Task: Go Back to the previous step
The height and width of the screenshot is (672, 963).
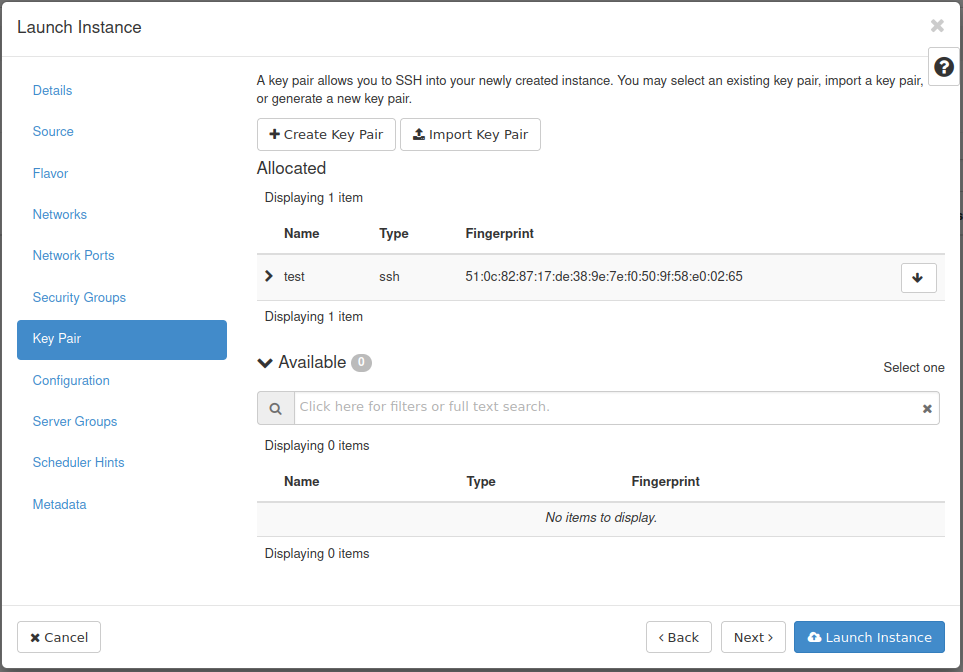Action: coord(678,637)
